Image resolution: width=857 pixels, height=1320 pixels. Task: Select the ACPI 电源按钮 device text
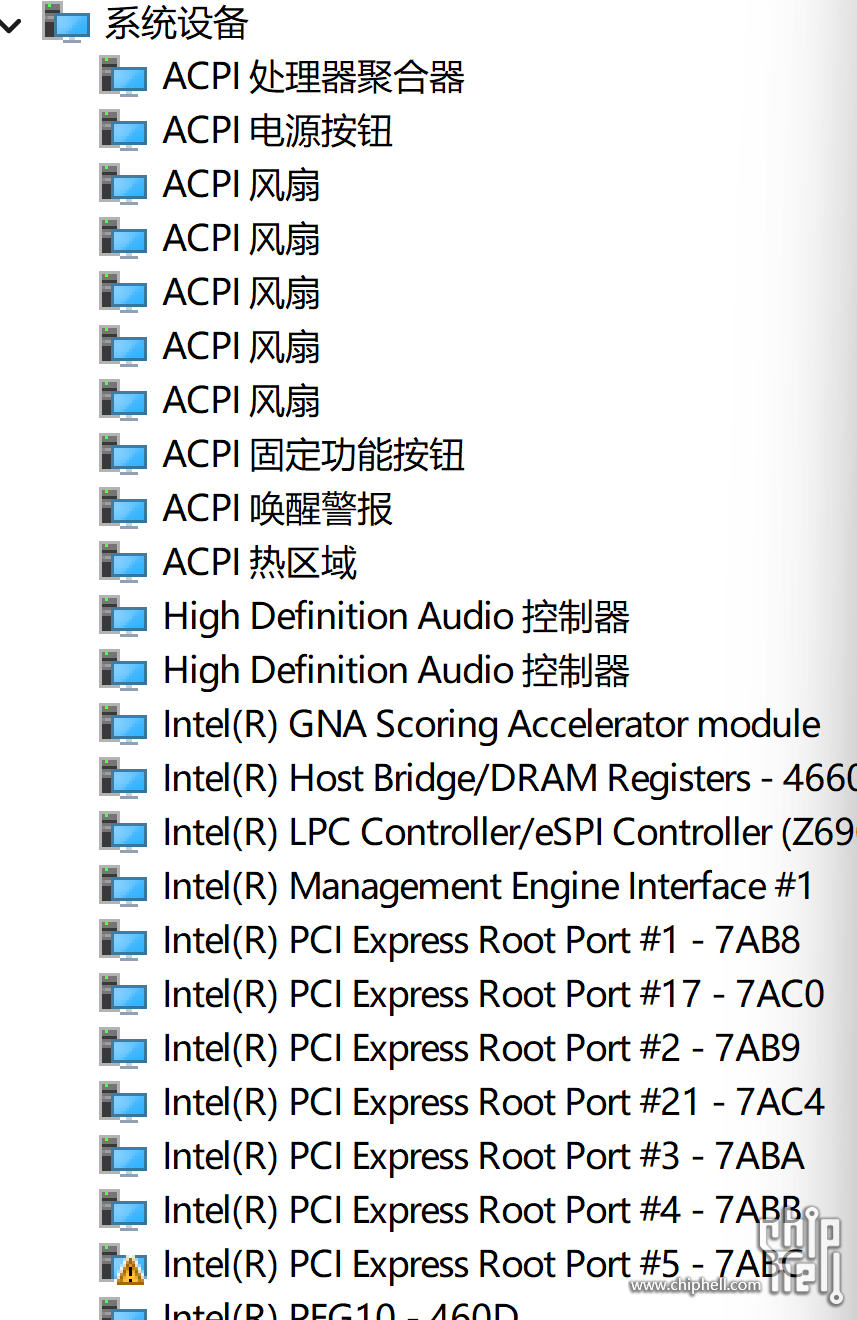[x=278, y=131]
